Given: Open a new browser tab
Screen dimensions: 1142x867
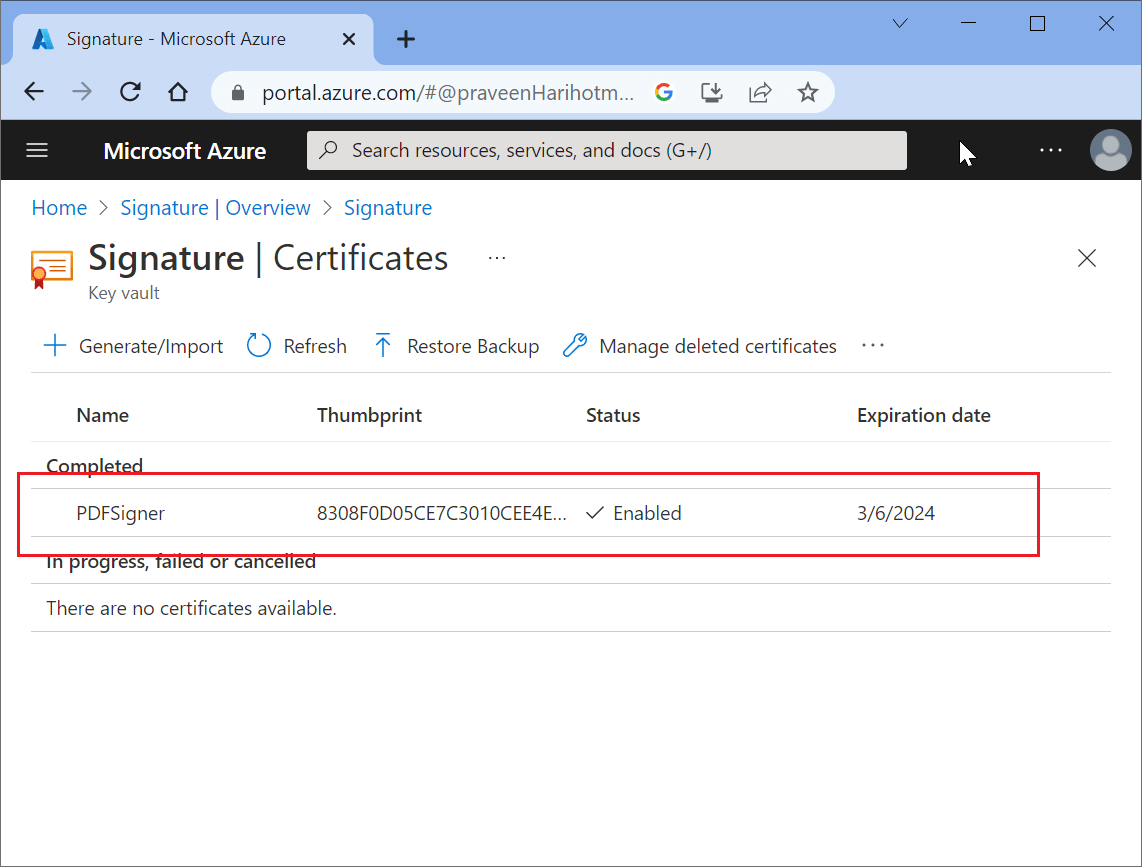Looking at the screenshot, I should click(x=405, y=39).
